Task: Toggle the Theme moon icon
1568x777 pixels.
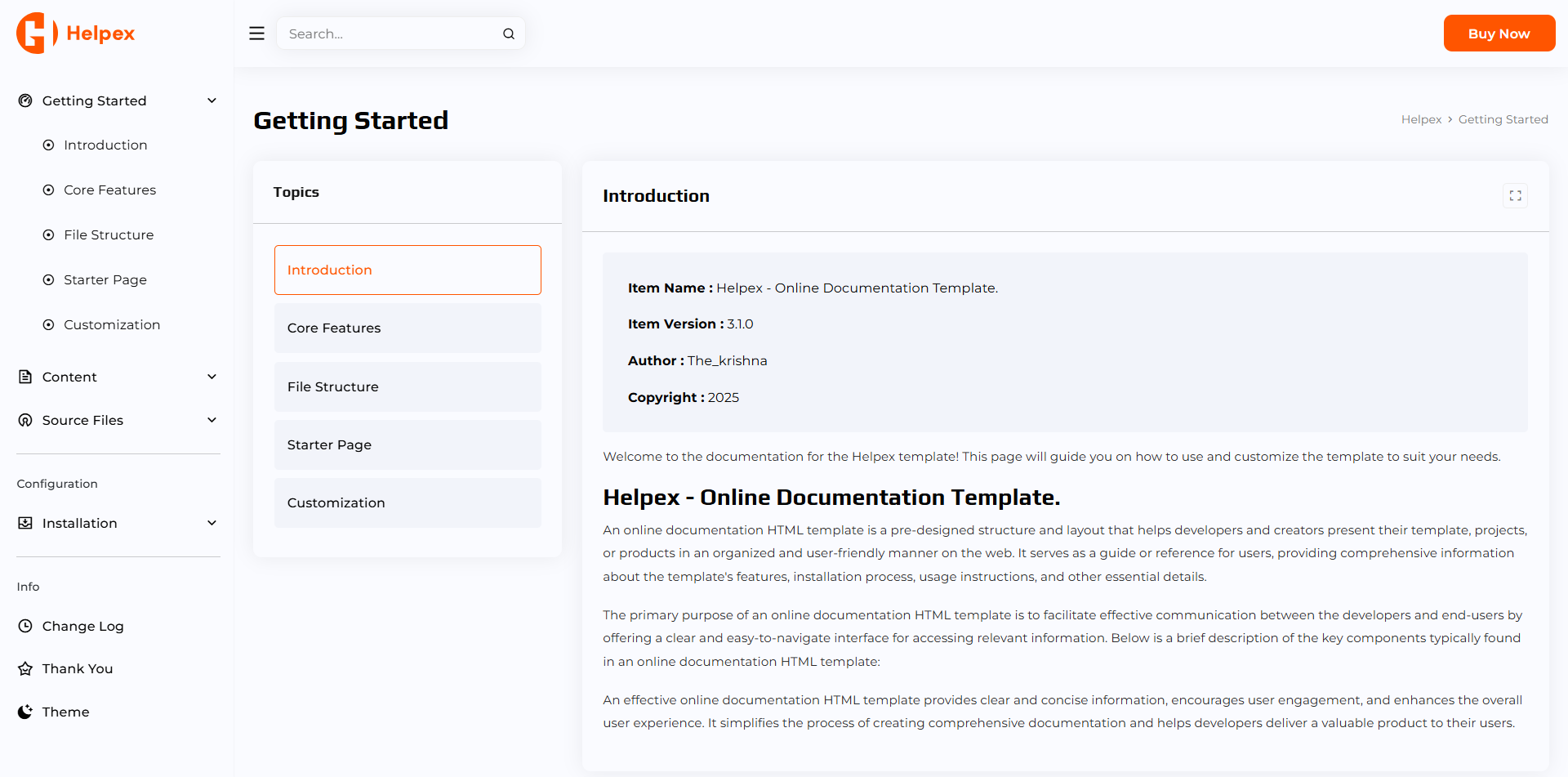Action: 25,712
